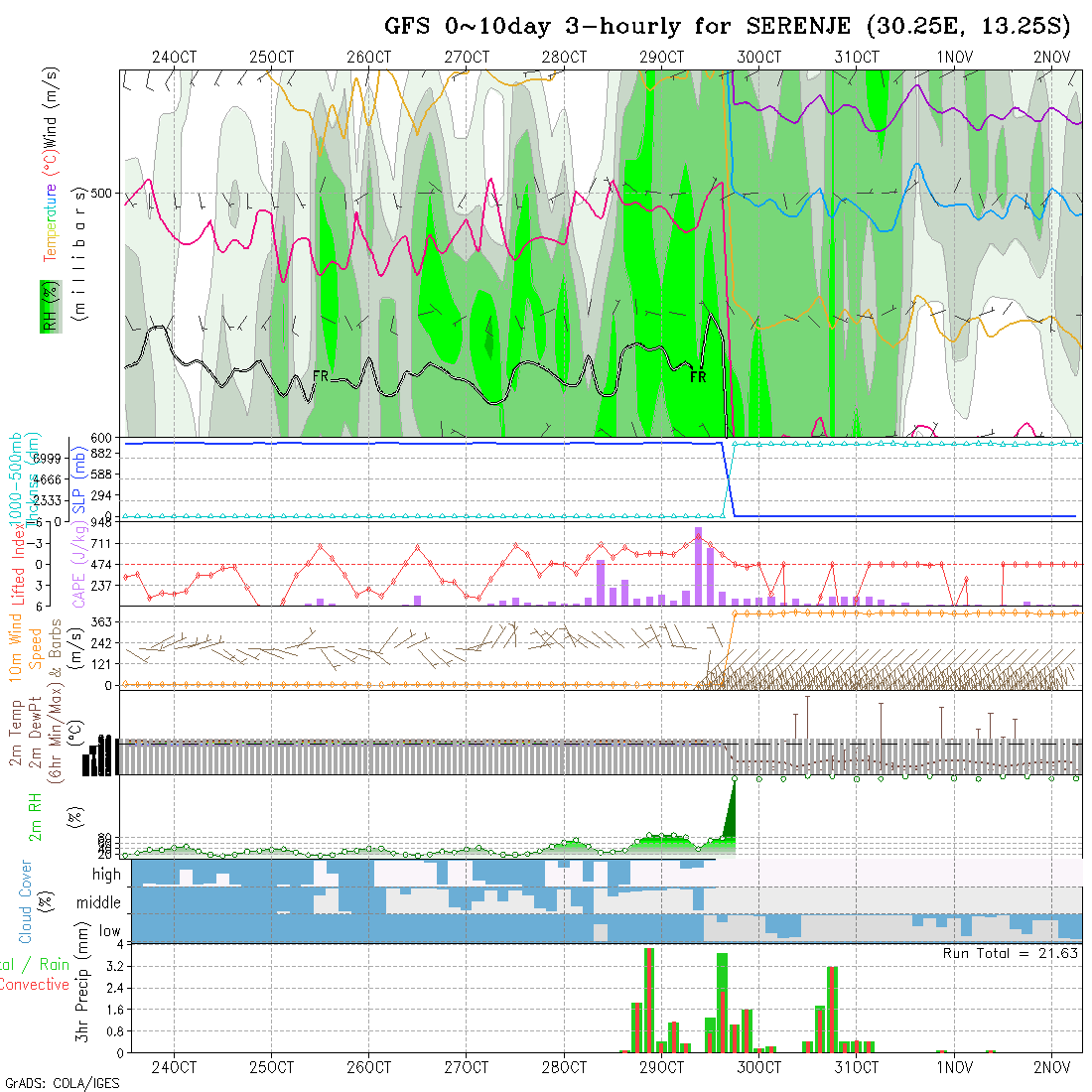Viewport: 1092px width, 1092px height.
Task: Click the 711 CAPE axis value
Action: pos(101,543)
